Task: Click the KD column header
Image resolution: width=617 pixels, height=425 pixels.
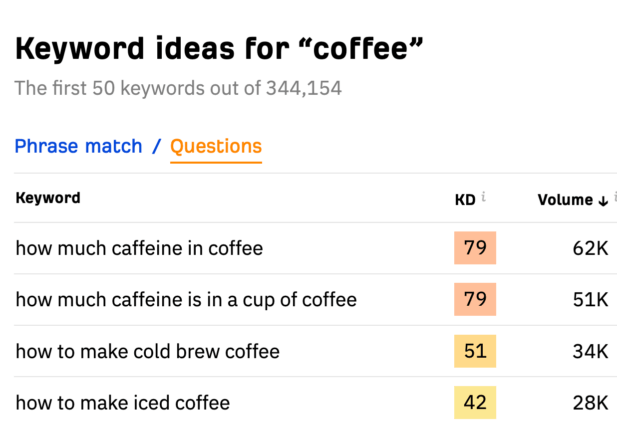Action: pyautogui.click(x=466, y=200)
